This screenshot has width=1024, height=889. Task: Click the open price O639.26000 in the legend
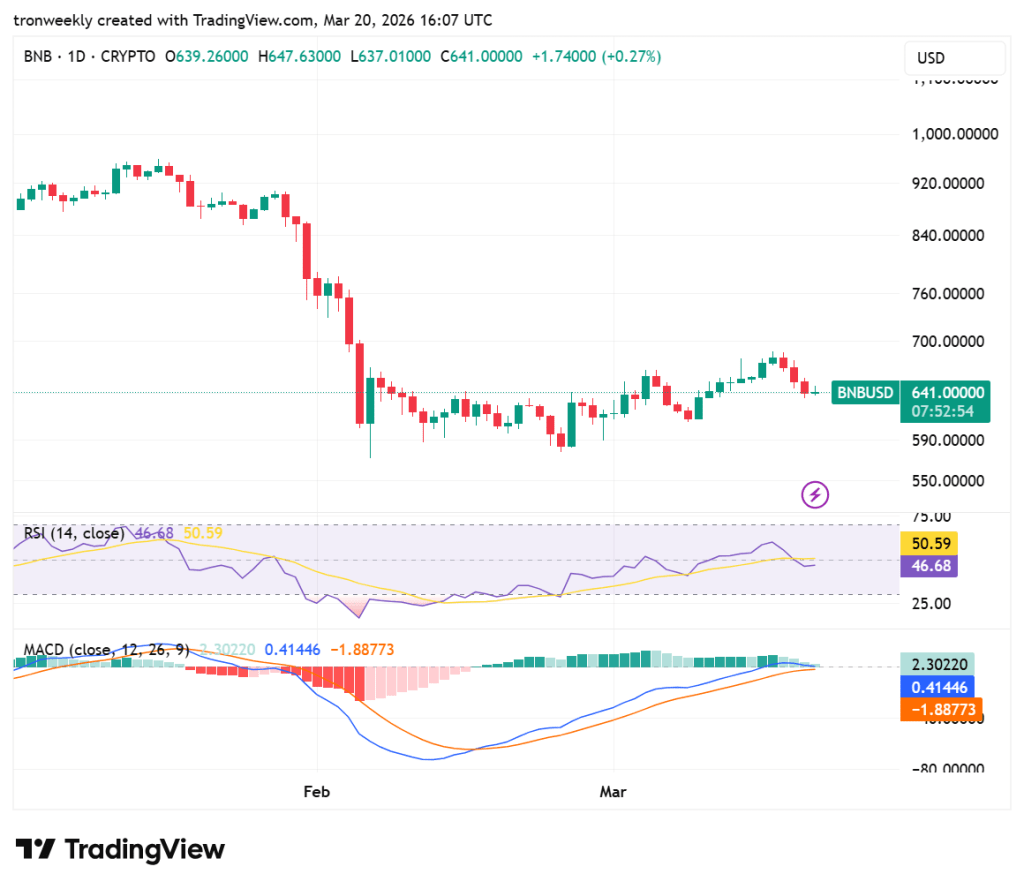(206, 57)
